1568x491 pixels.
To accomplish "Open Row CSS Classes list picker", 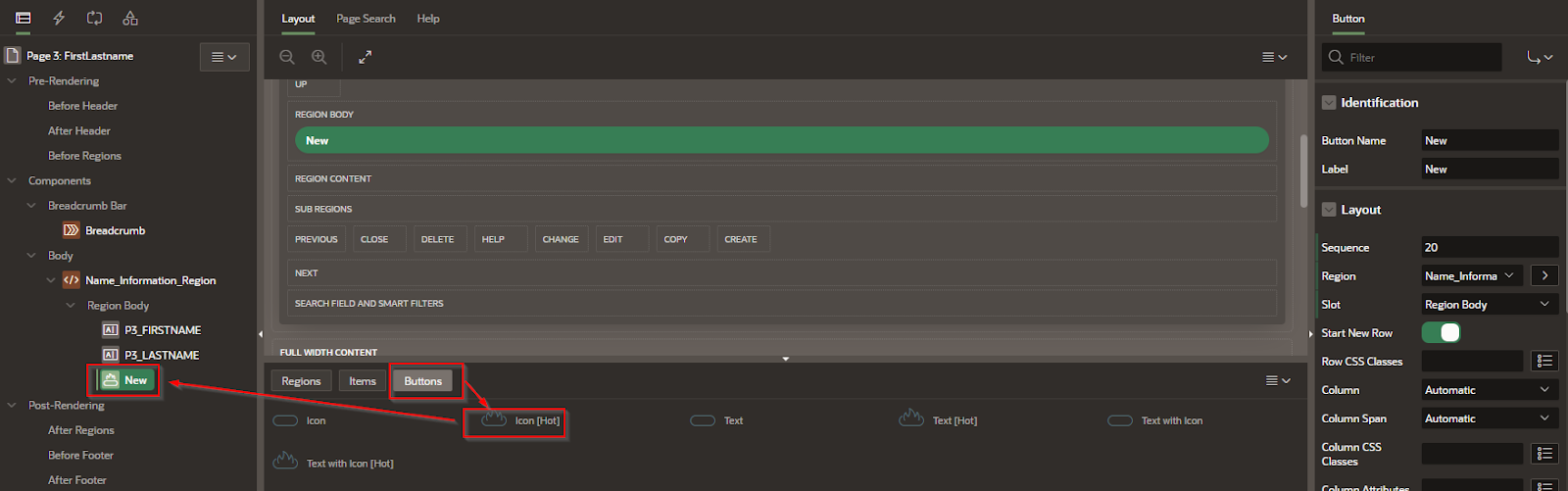I will click(x=1544, y=362).
